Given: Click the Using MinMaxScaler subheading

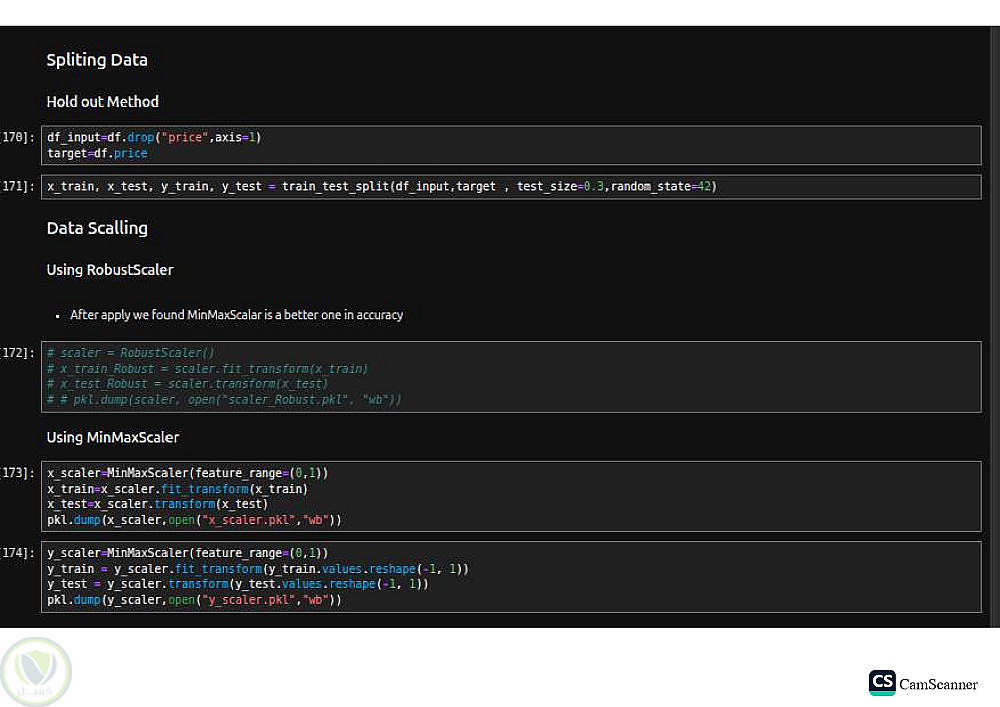Looking at the screenshot, I should click(x=113, y=437).
